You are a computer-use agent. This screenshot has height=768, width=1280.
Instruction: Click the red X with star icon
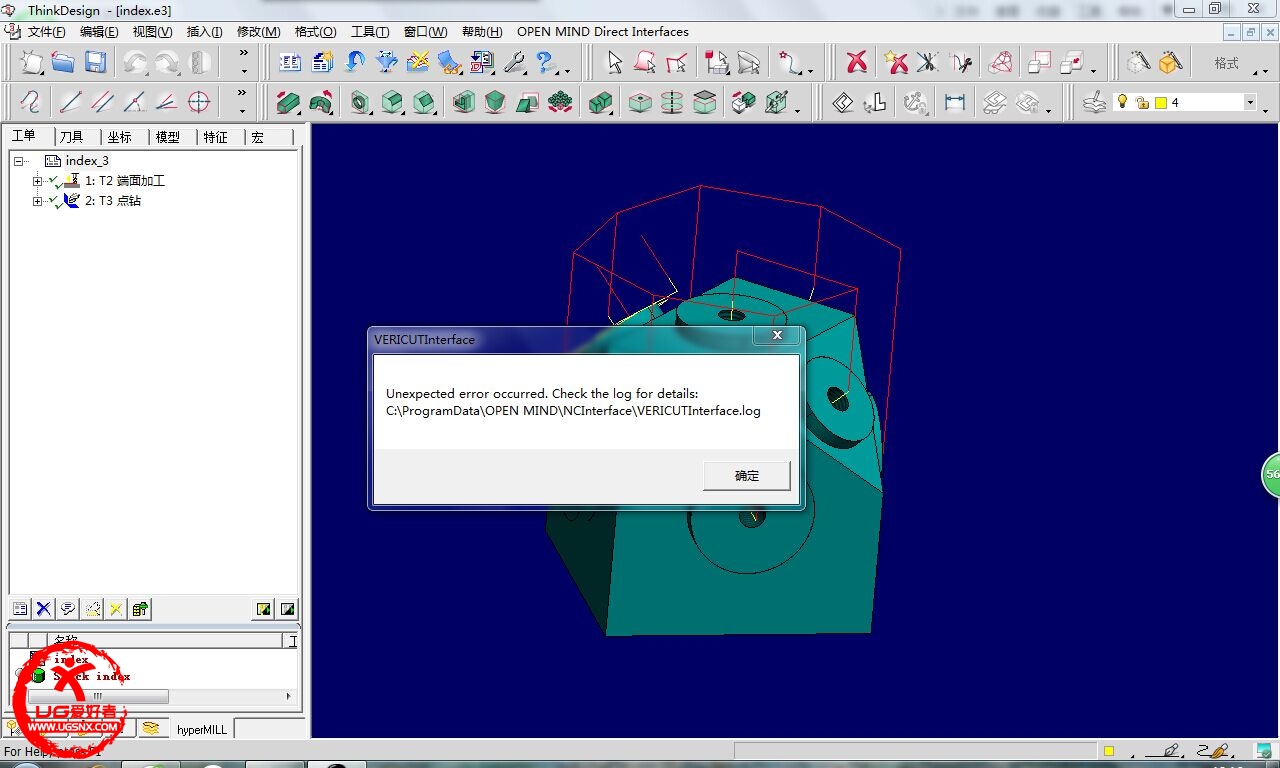tap(895, 63)
